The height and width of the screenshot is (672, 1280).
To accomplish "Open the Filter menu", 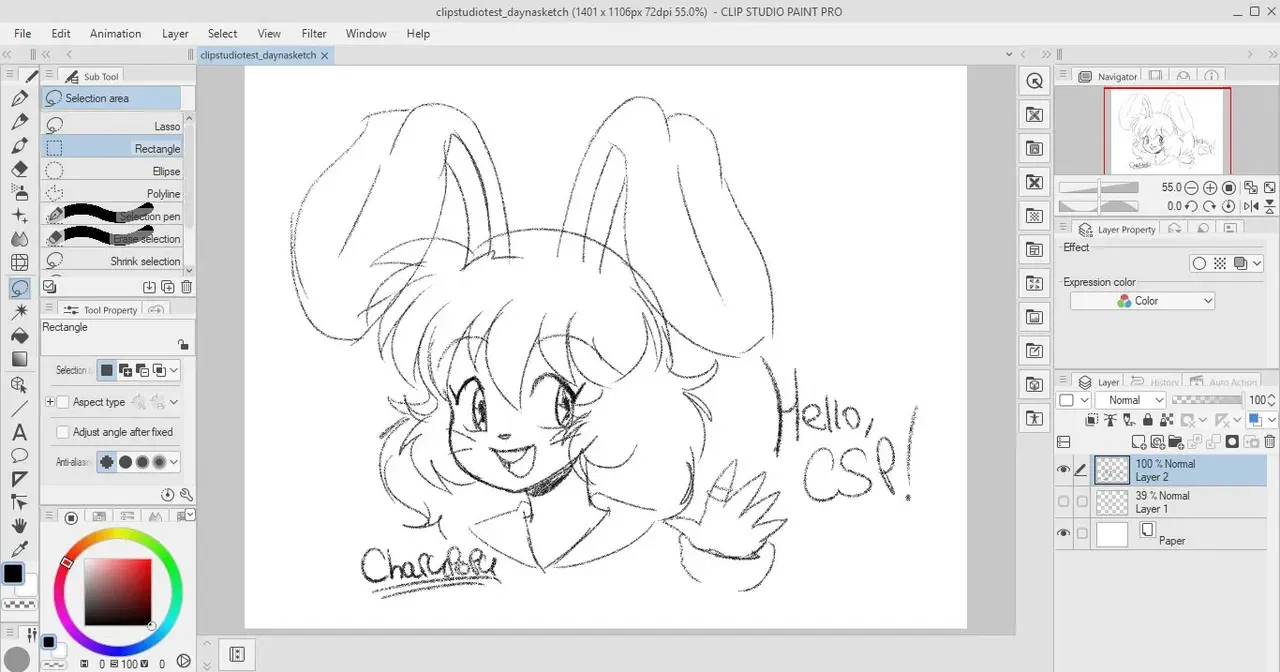I will 314,33.
